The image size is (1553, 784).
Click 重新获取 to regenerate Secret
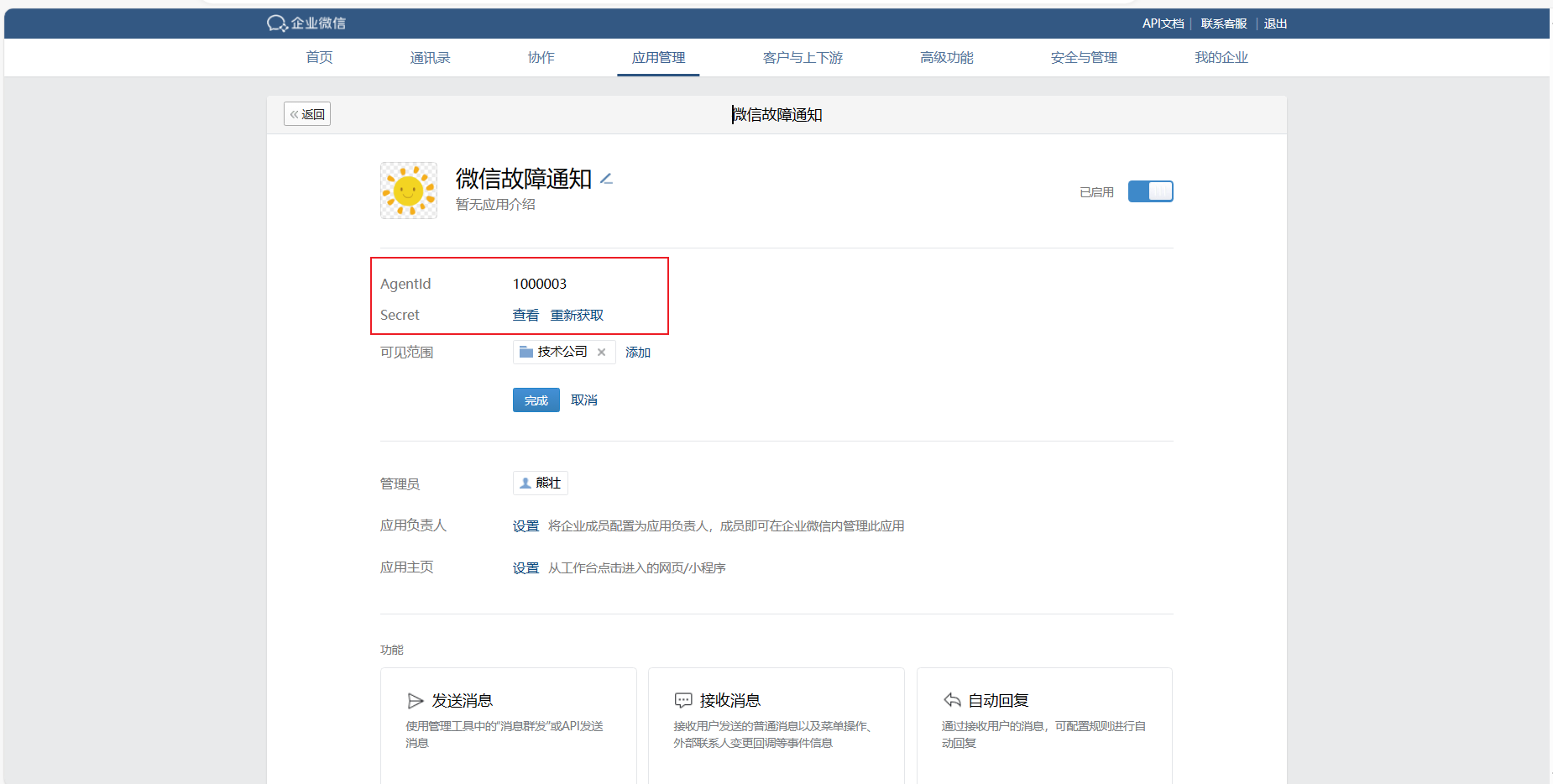pyautogui.click(x=577, y=315)
